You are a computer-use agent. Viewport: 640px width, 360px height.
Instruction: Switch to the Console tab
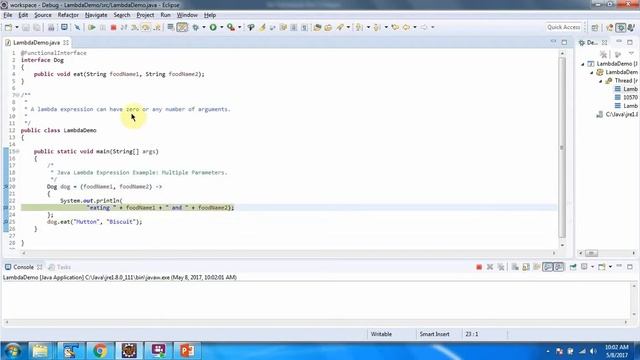[x=23, y=267]
